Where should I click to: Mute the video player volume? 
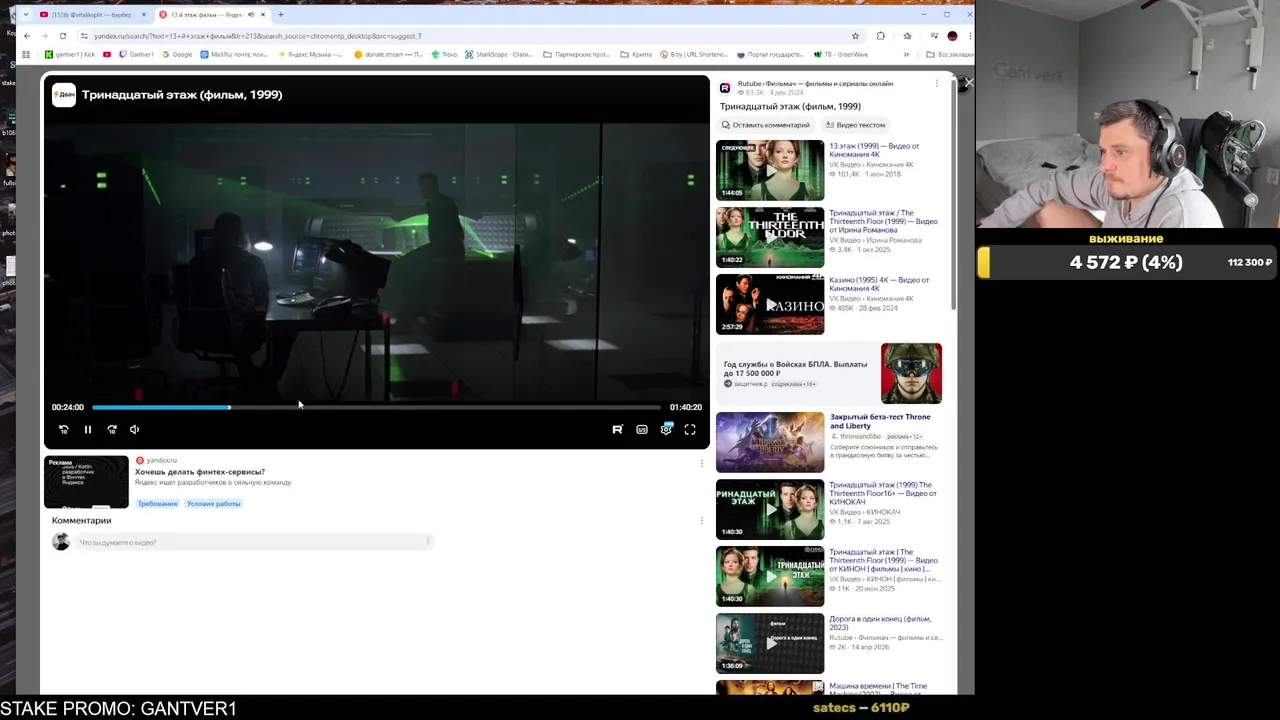(x=134, y=429)
